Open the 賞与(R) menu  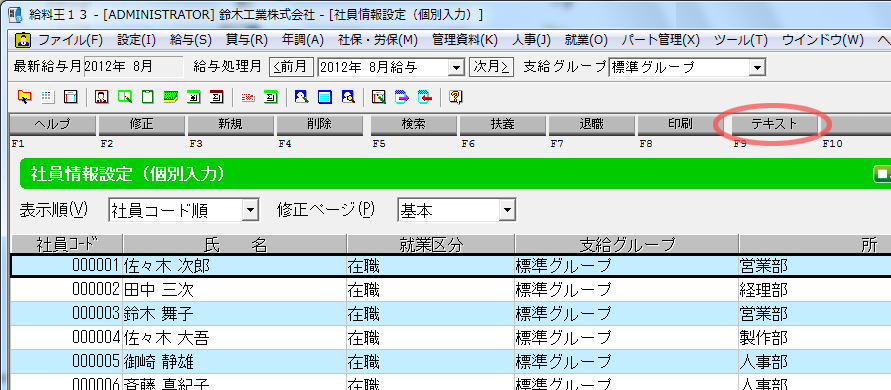pyautogui.click(x=246, y=40)
